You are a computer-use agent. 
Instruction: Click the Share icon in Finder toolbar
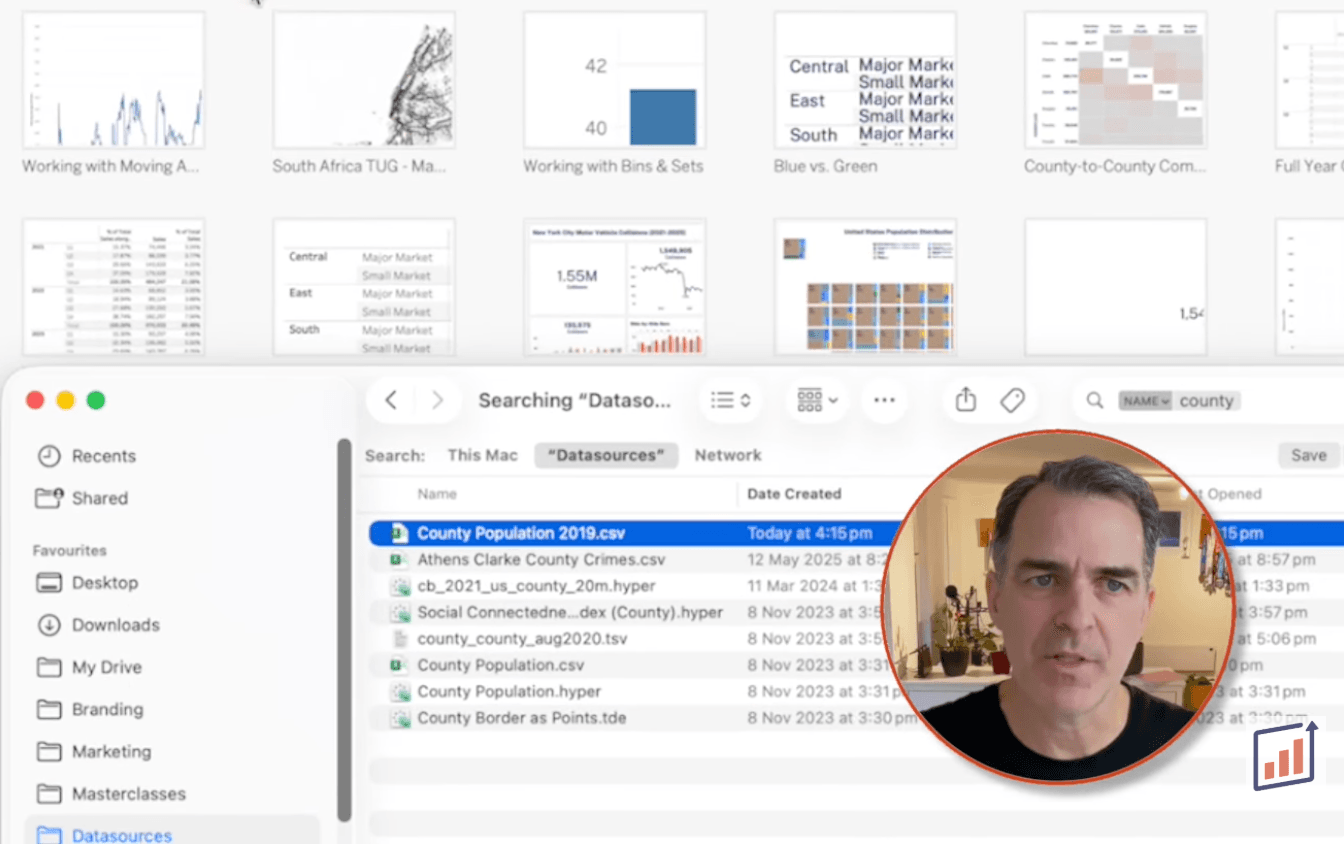tap(965, 401)
